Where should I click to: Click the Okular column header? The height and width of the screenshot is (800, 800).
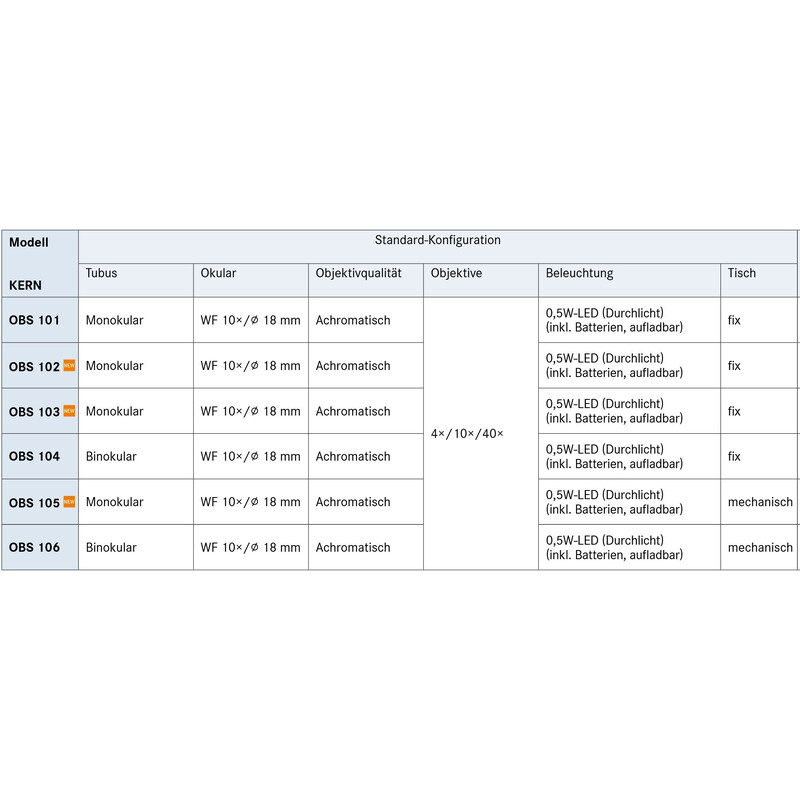(218, 273)
